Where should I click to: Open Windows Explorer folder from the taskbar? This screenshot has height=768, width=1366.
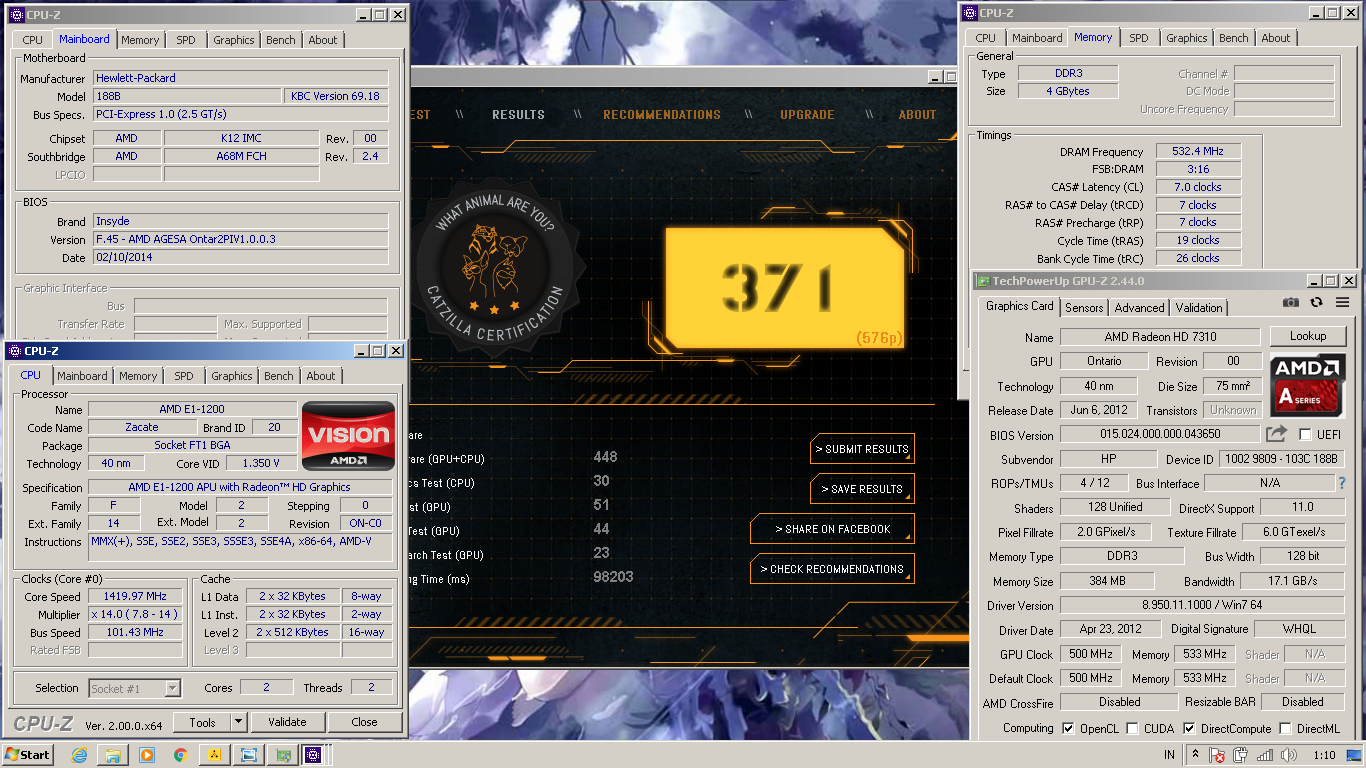(113, 755)
